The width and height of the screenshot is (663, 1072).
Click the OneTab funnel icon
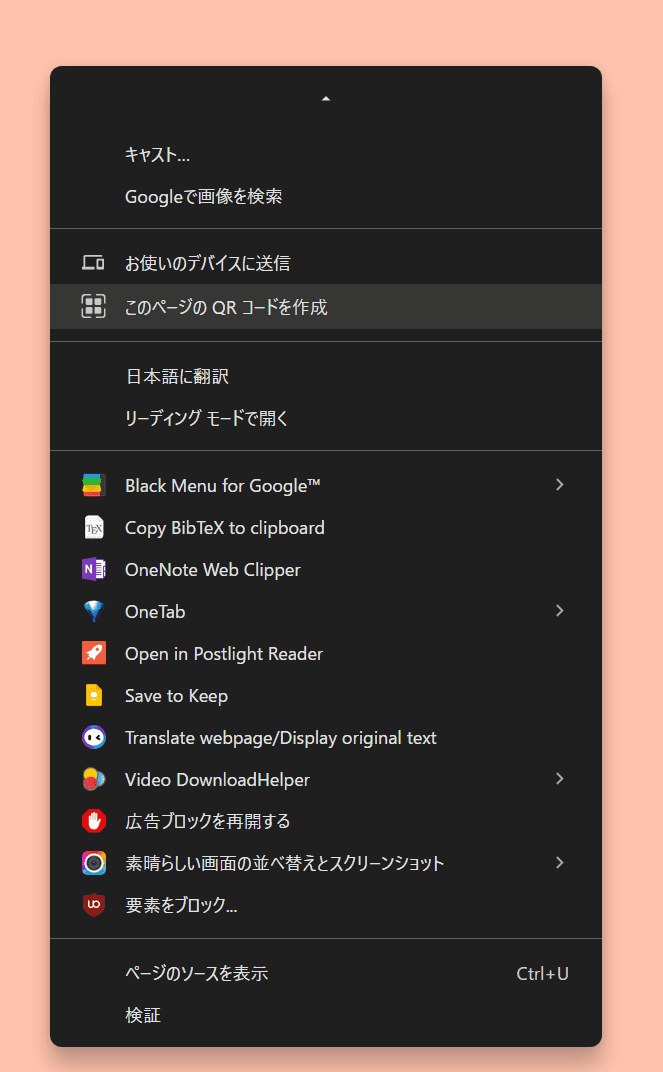(x=93, y=612)
